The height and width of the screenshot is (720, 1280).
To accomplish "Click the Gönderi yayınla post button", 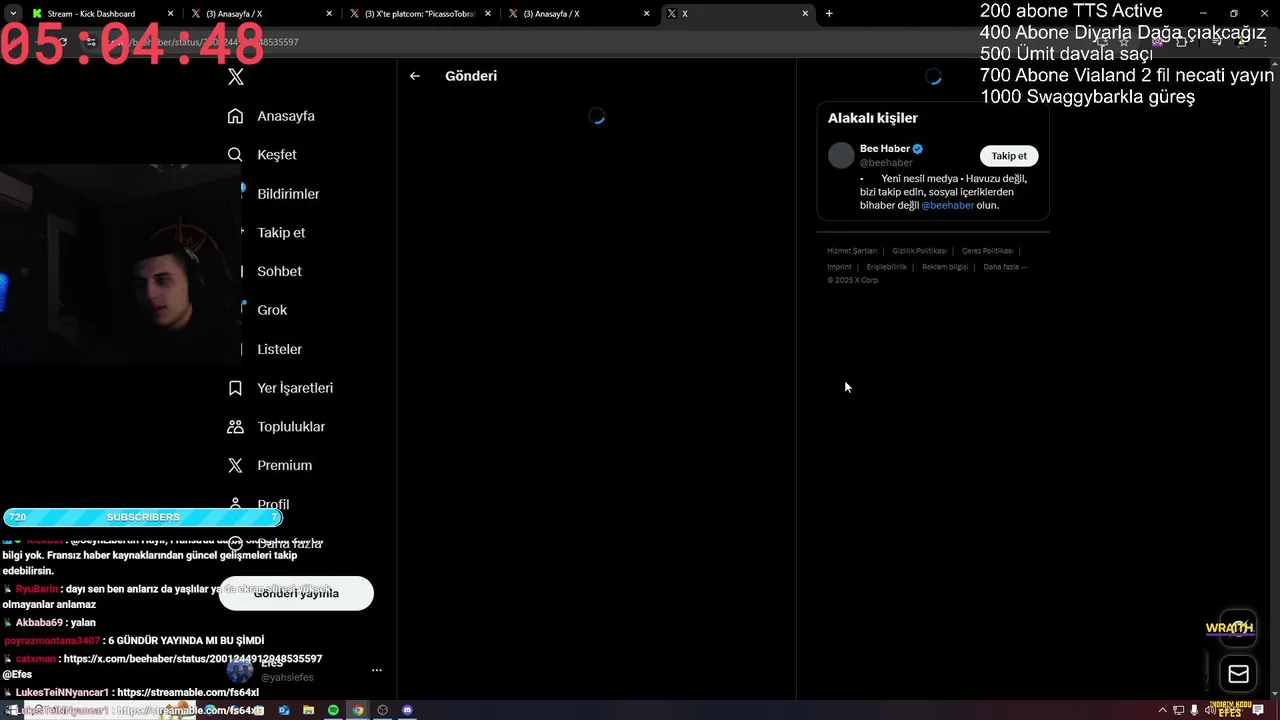I will tap(296, 593).
